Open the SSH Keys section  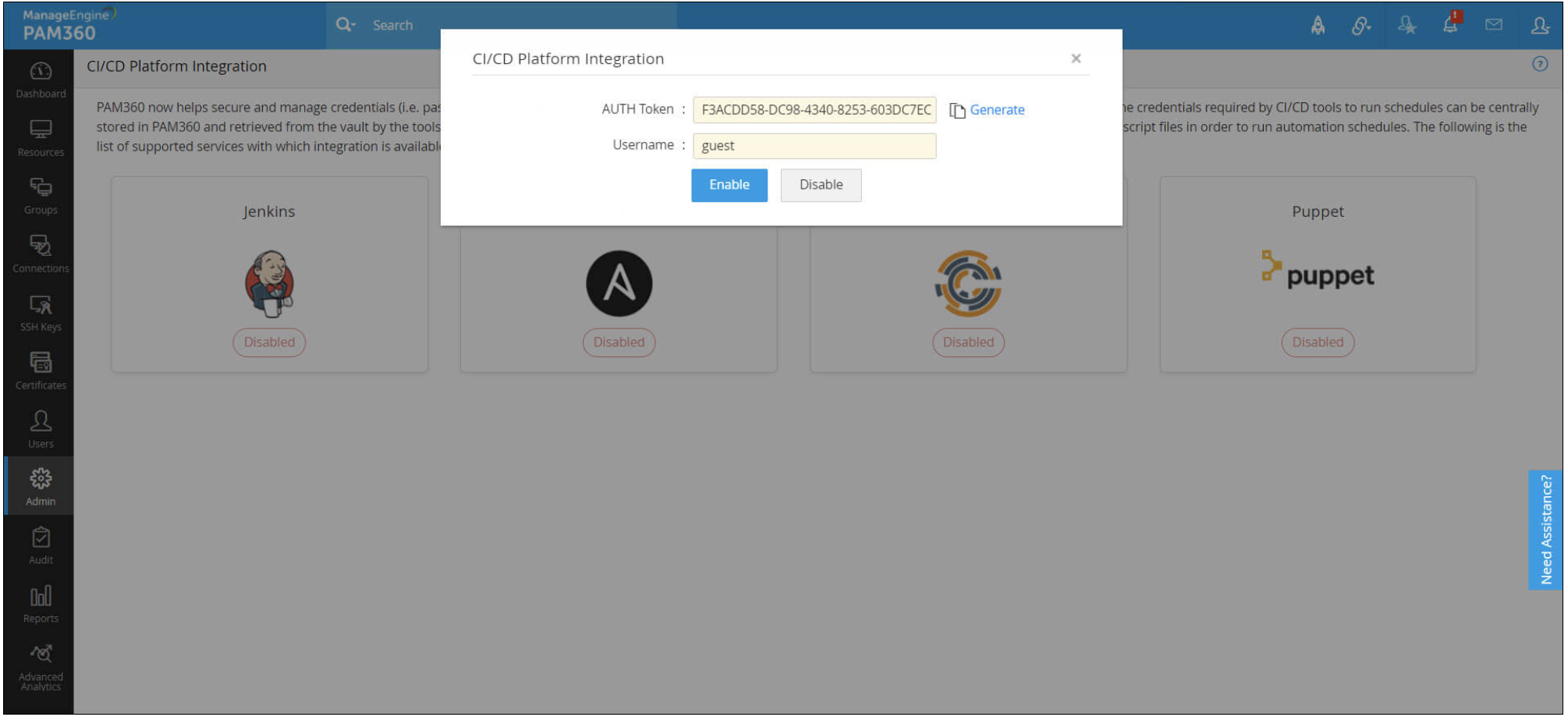(41, 314)
